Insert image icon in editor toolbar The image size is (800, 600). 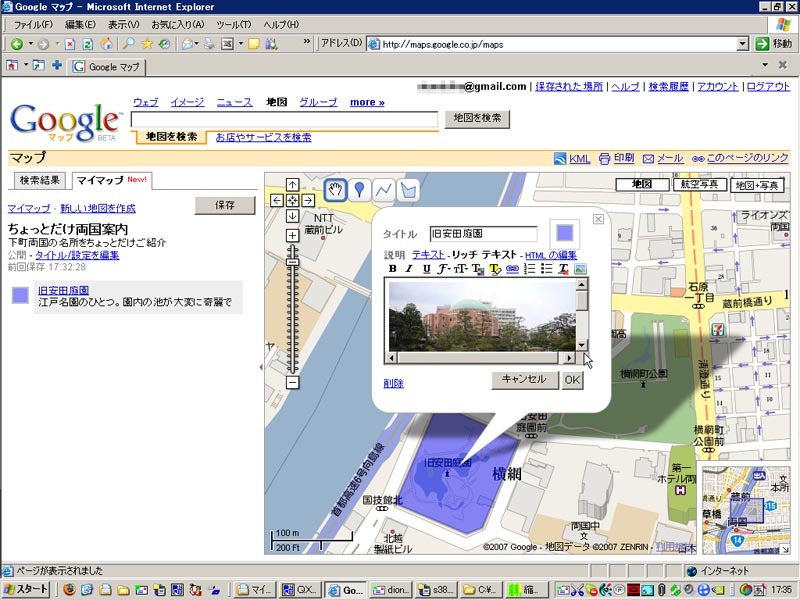click(x=581, y=269)
